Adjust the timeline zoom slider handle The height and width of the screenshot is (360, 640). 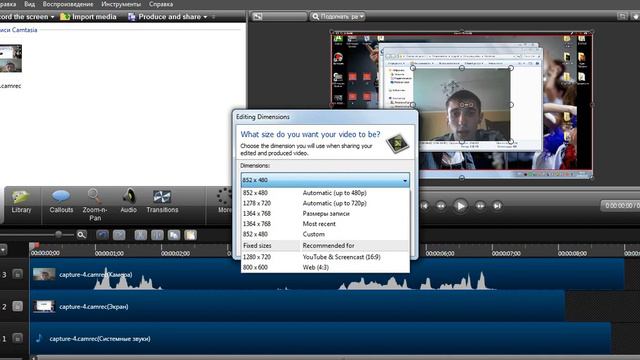pyautogui.click(x=58, y=234)
